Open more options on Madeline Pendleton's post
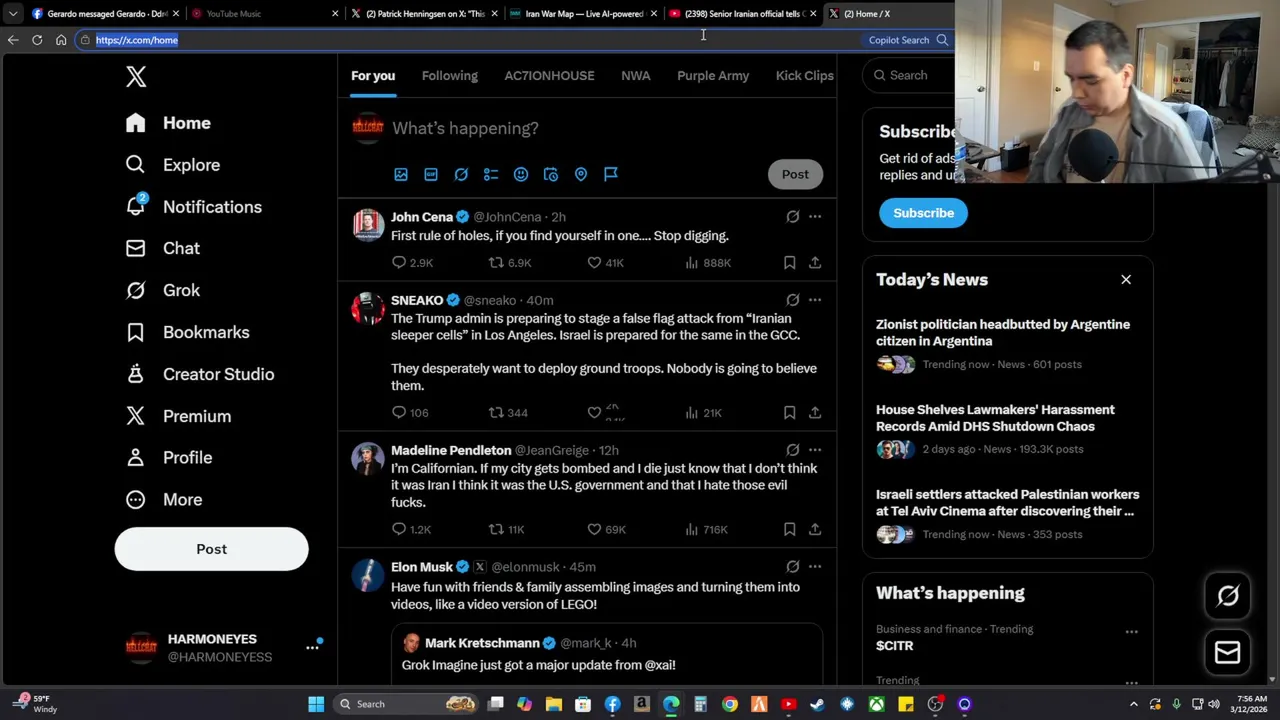Viewport: 1280px width, 720px height. coord(815,450)
